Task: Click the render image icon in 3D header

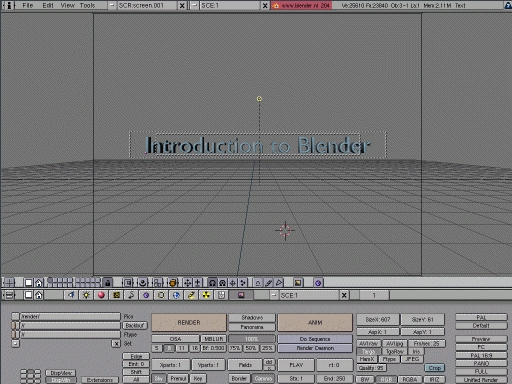Action: click(x=298, y=283)
